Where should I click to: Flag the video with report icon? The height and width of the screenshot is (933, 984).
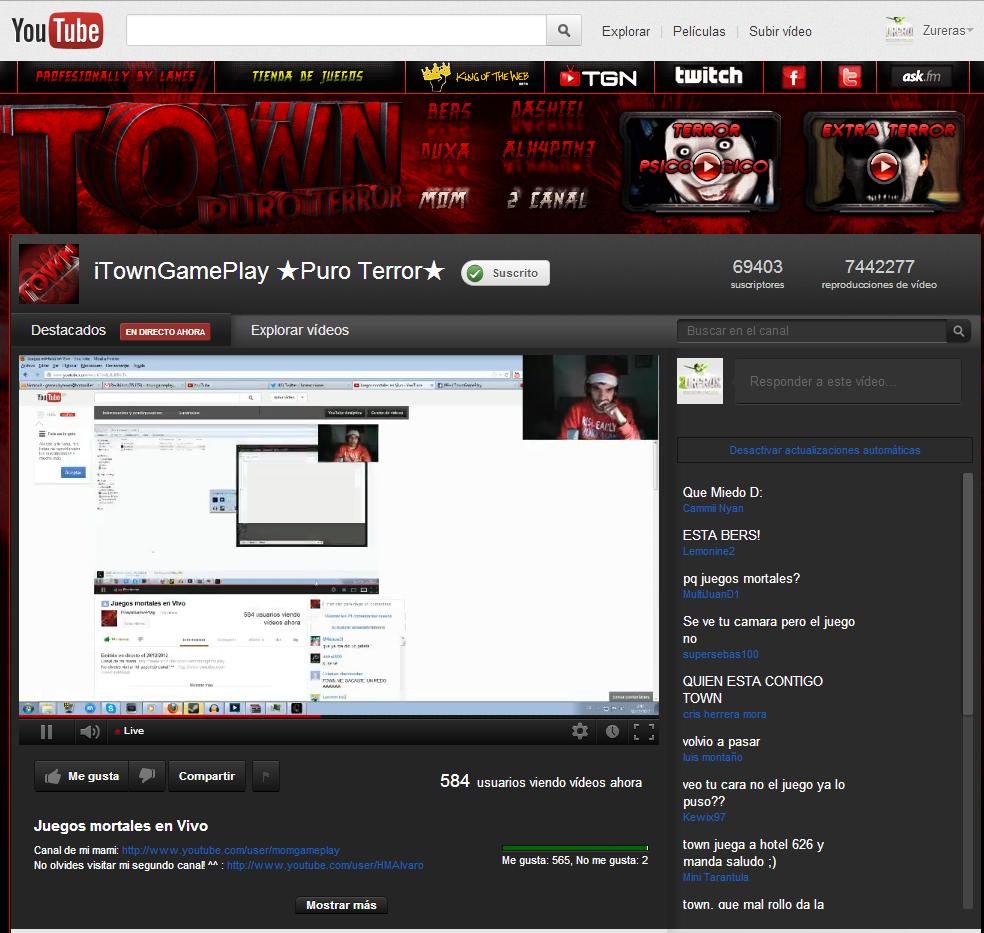[x=266, y=776]
